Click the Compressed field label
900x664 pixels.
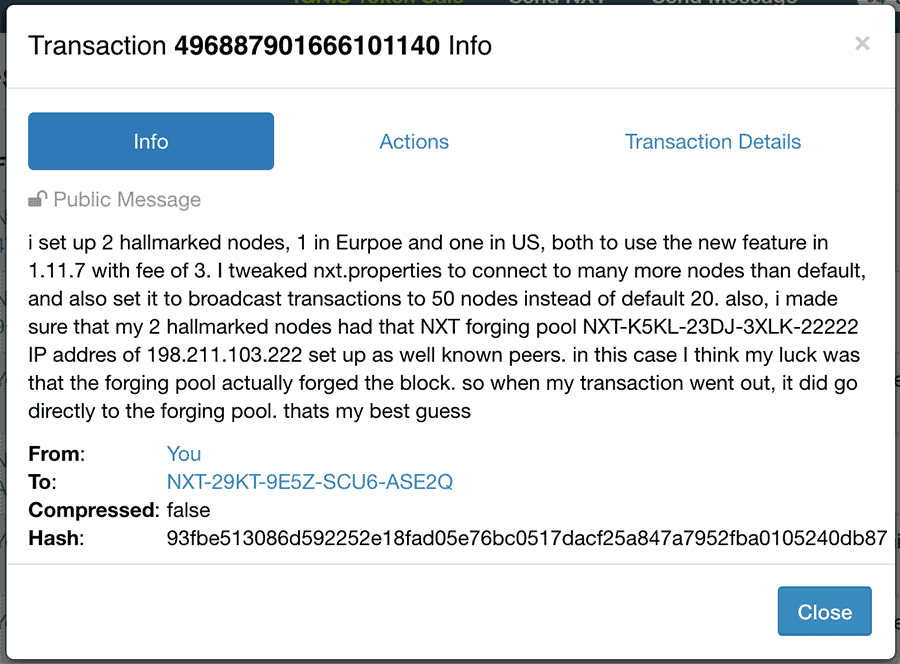click(94, 510)
